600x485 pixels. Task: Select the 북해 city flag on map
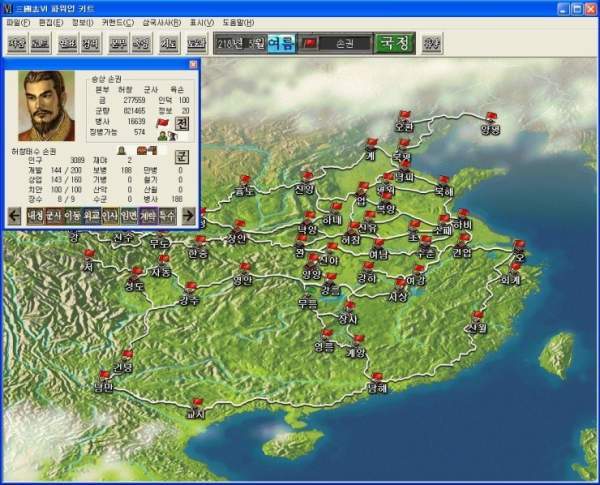443,182
